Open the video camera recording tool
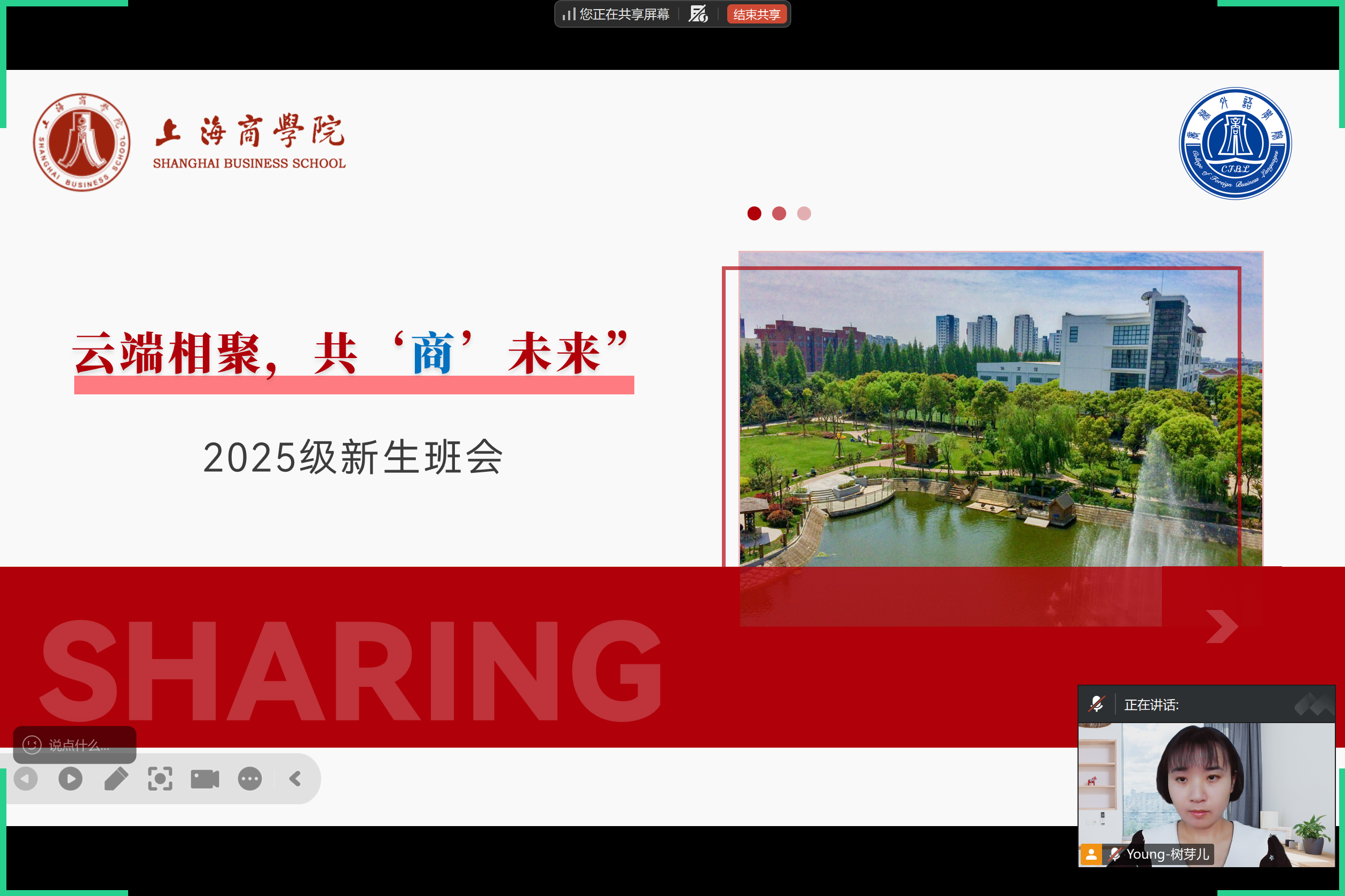This screenshot has width=1345, height=896. point(204,778)
